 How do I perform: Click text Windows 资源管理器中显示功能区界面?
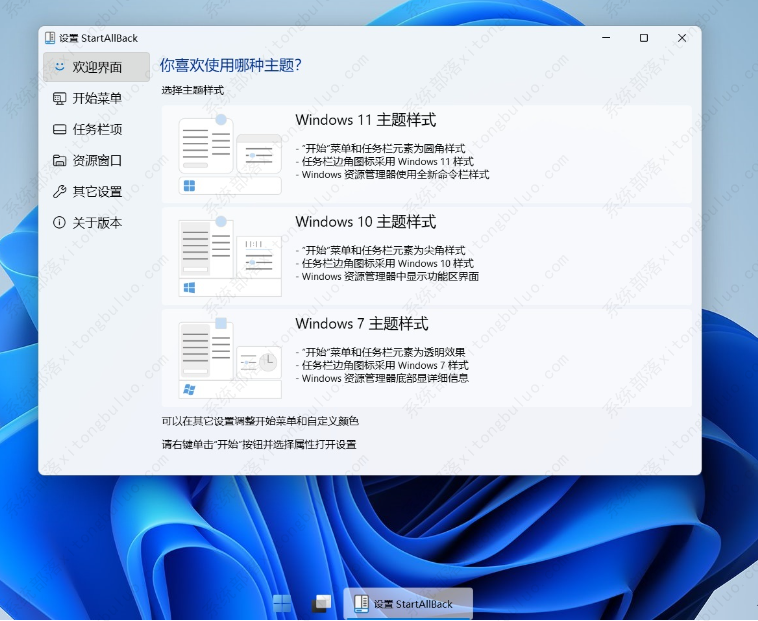[390, 276]
